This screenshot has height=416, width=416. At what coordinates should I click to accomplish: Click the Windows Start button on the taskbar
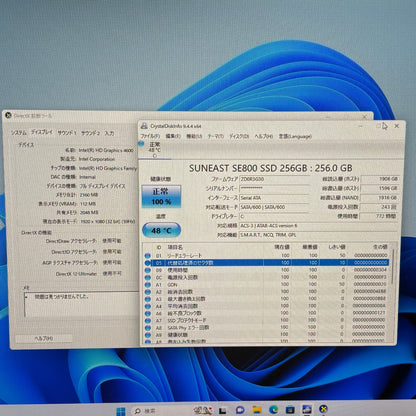[121, 411]
